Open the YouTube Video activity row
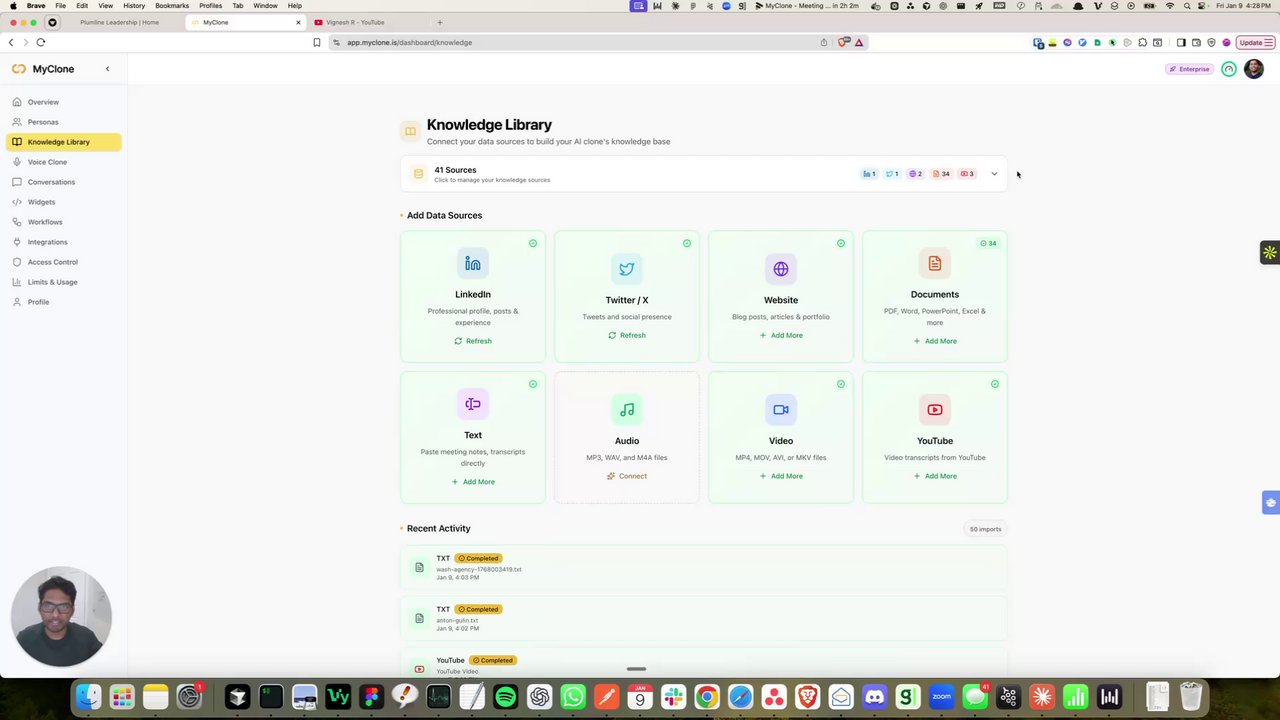The image size is (1280, 720). 704,662
